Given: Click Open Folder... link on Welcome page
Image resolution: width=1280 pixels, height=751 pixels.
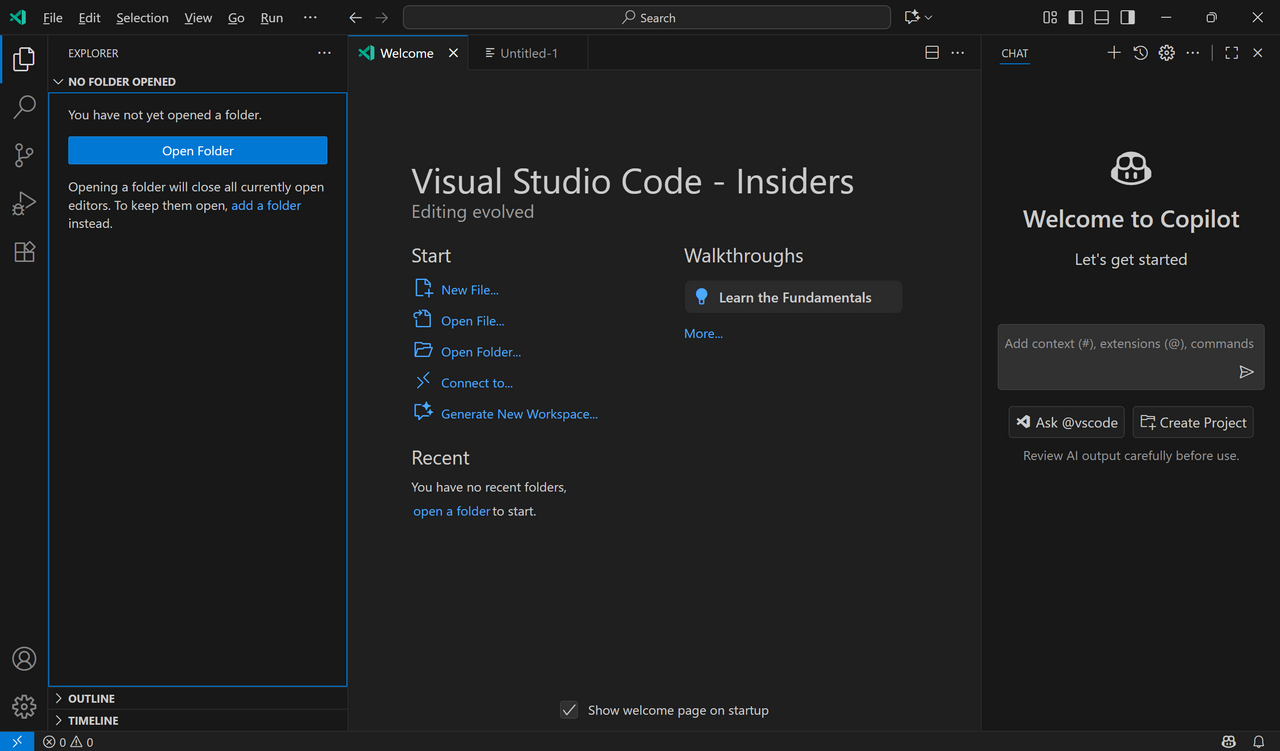Looking at the screenshot, I should pos(481,352).
